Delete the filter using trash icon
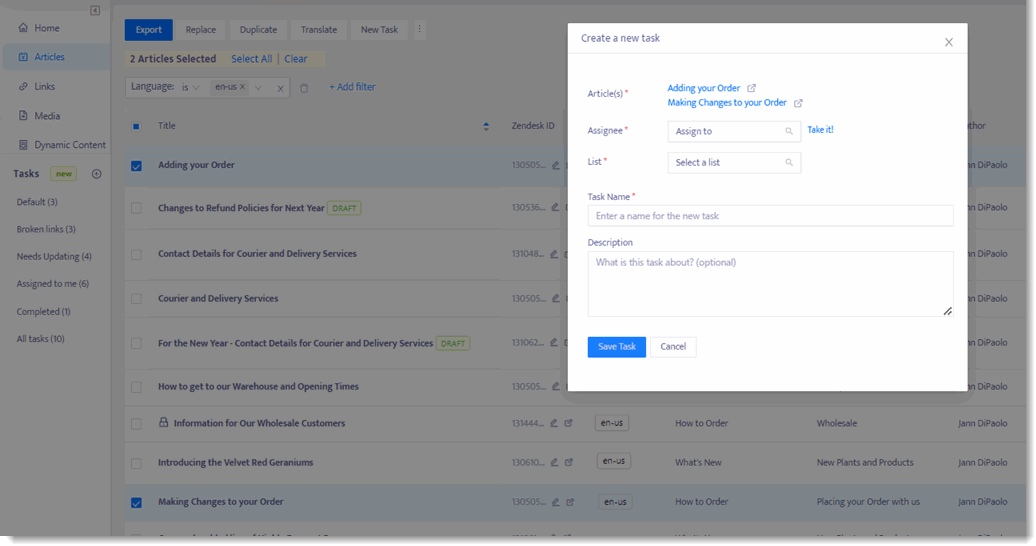Image resolution: width=1036 pixels, height=546 pixels. point(304,88)
